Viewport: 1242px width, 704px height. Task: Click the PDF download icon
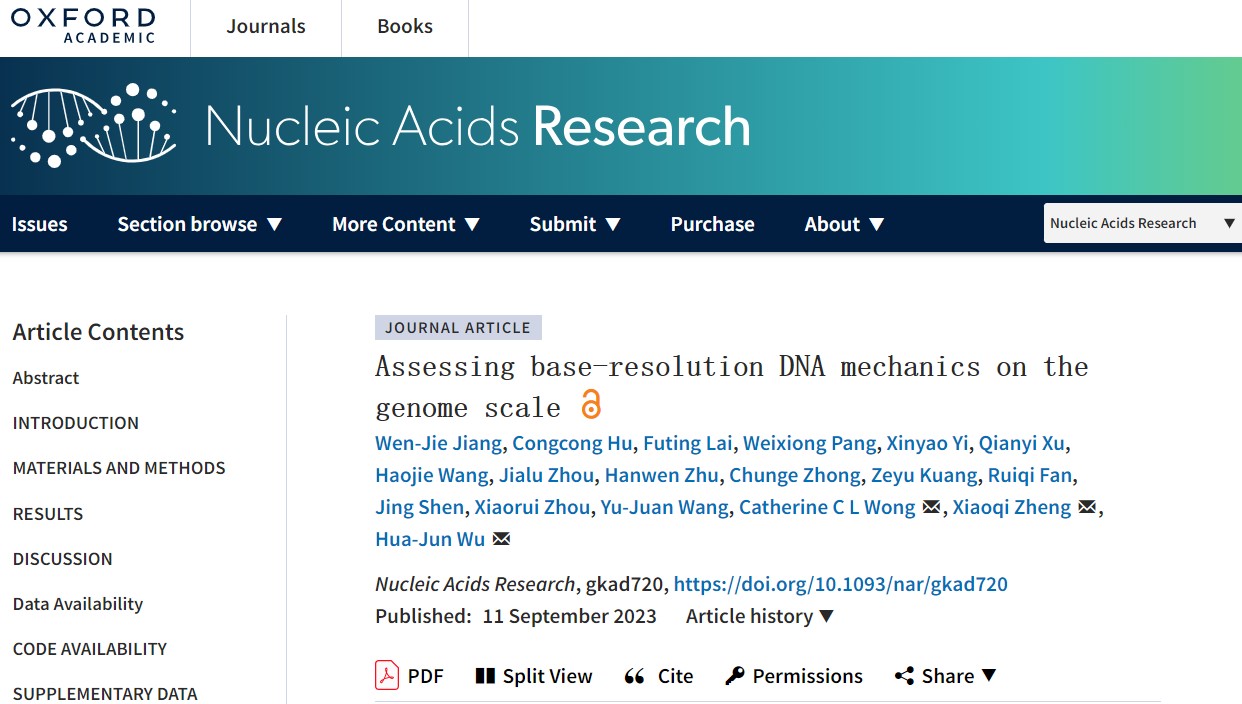pos(387,676)
